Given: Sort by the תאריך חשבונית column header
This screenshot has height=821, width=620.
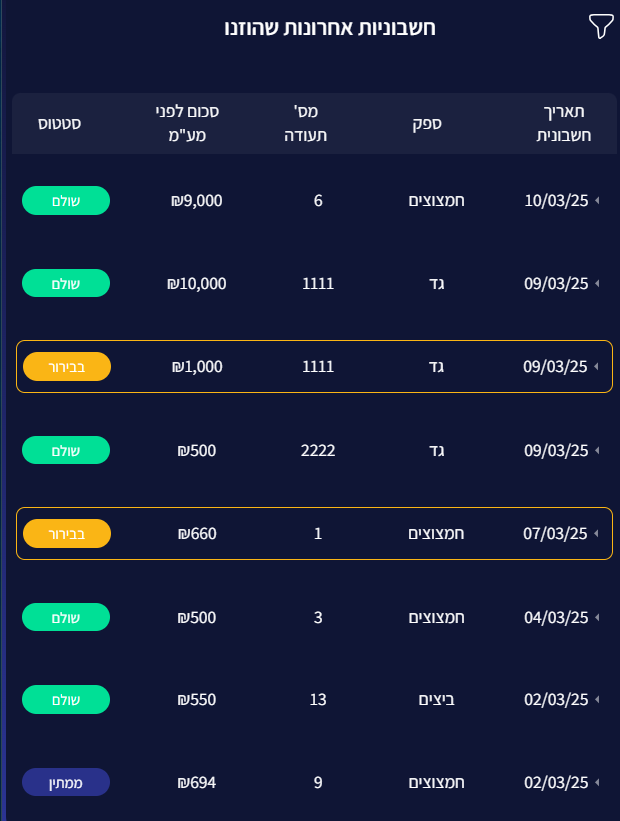Looking at the screenshot, I should tap(560, 123).
